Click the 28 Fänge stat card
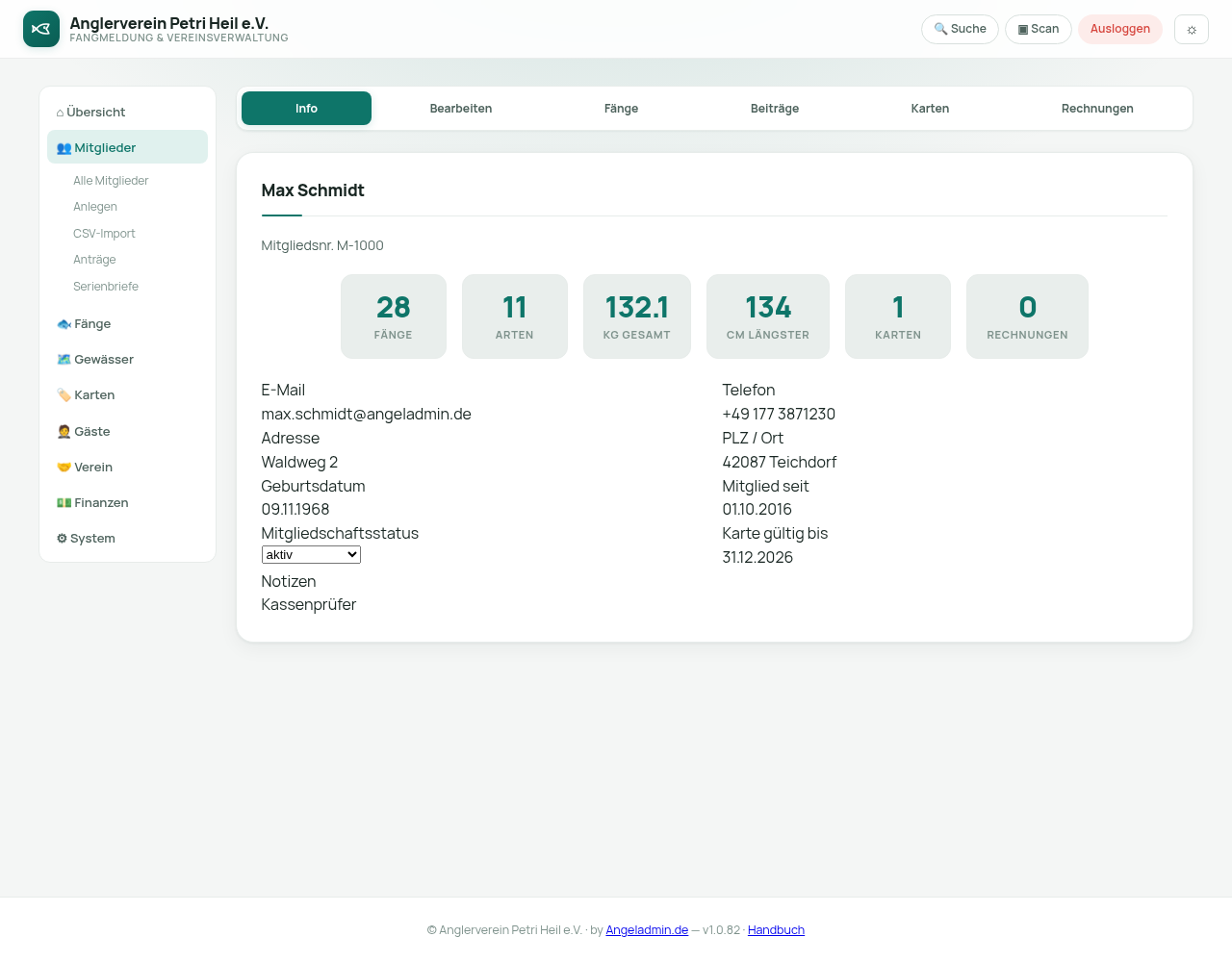This screenshot has height=962, width=1232. (x=394, y=316)
